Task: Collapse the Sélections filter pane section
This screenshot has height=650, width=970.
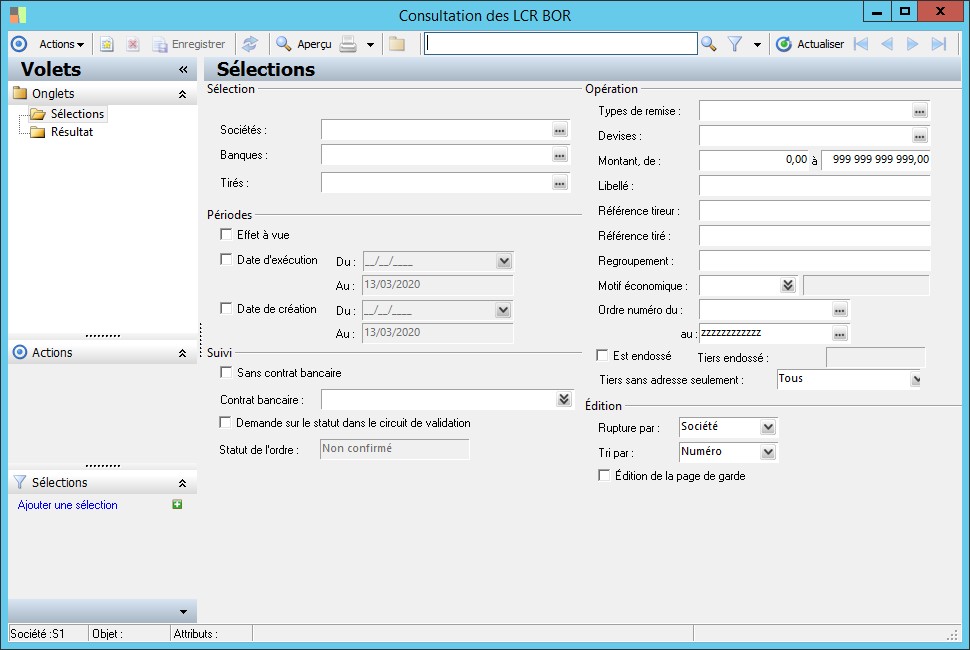Action: [x=182, y=483]
